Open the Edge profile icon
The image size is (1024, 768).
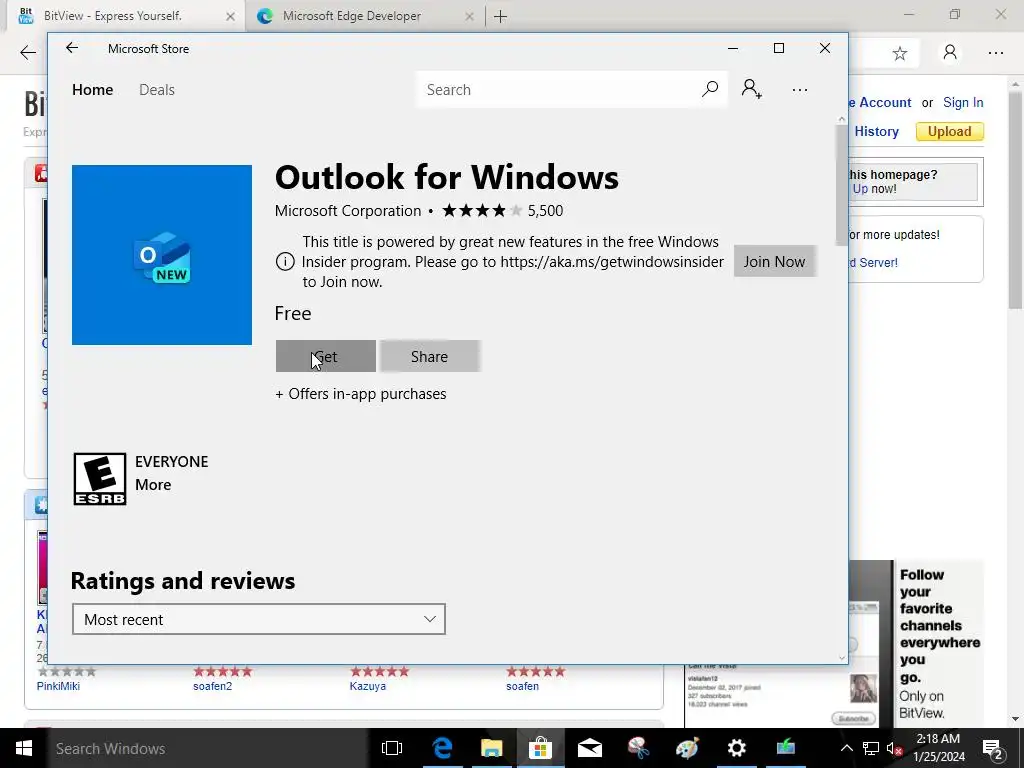tap(950, 53)
